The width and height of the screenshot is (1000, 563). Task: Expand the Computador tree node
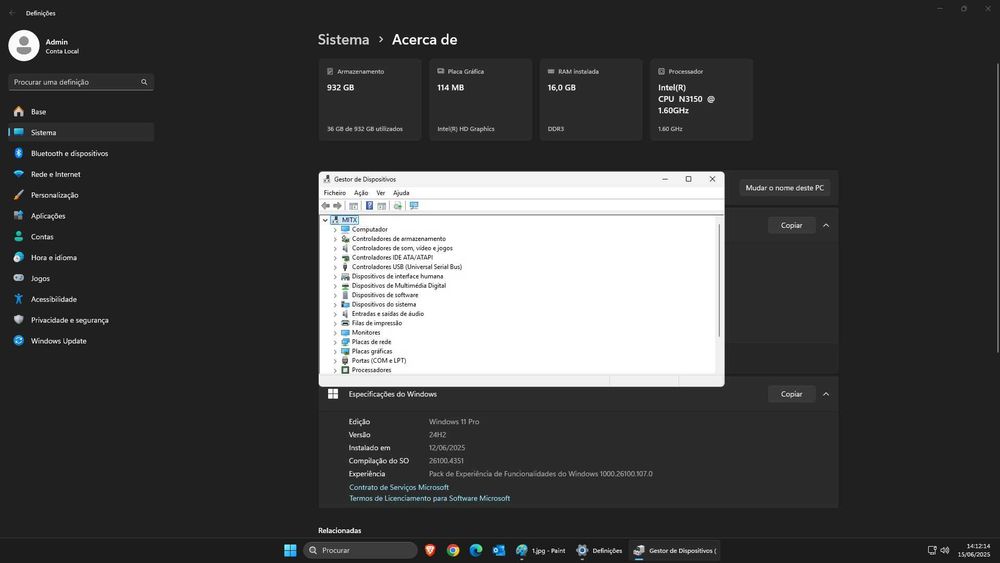[335, 230]
